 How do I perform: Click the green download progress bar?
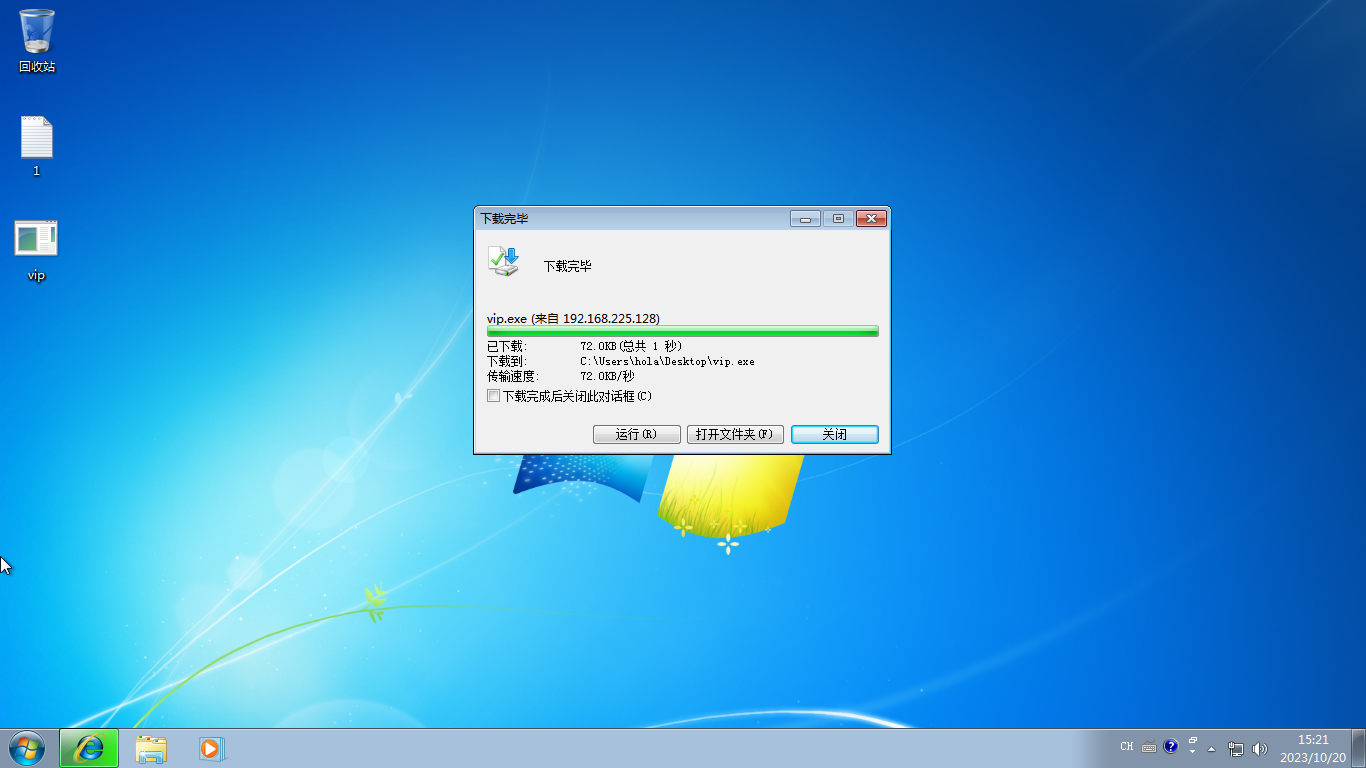tap(683, 330)
